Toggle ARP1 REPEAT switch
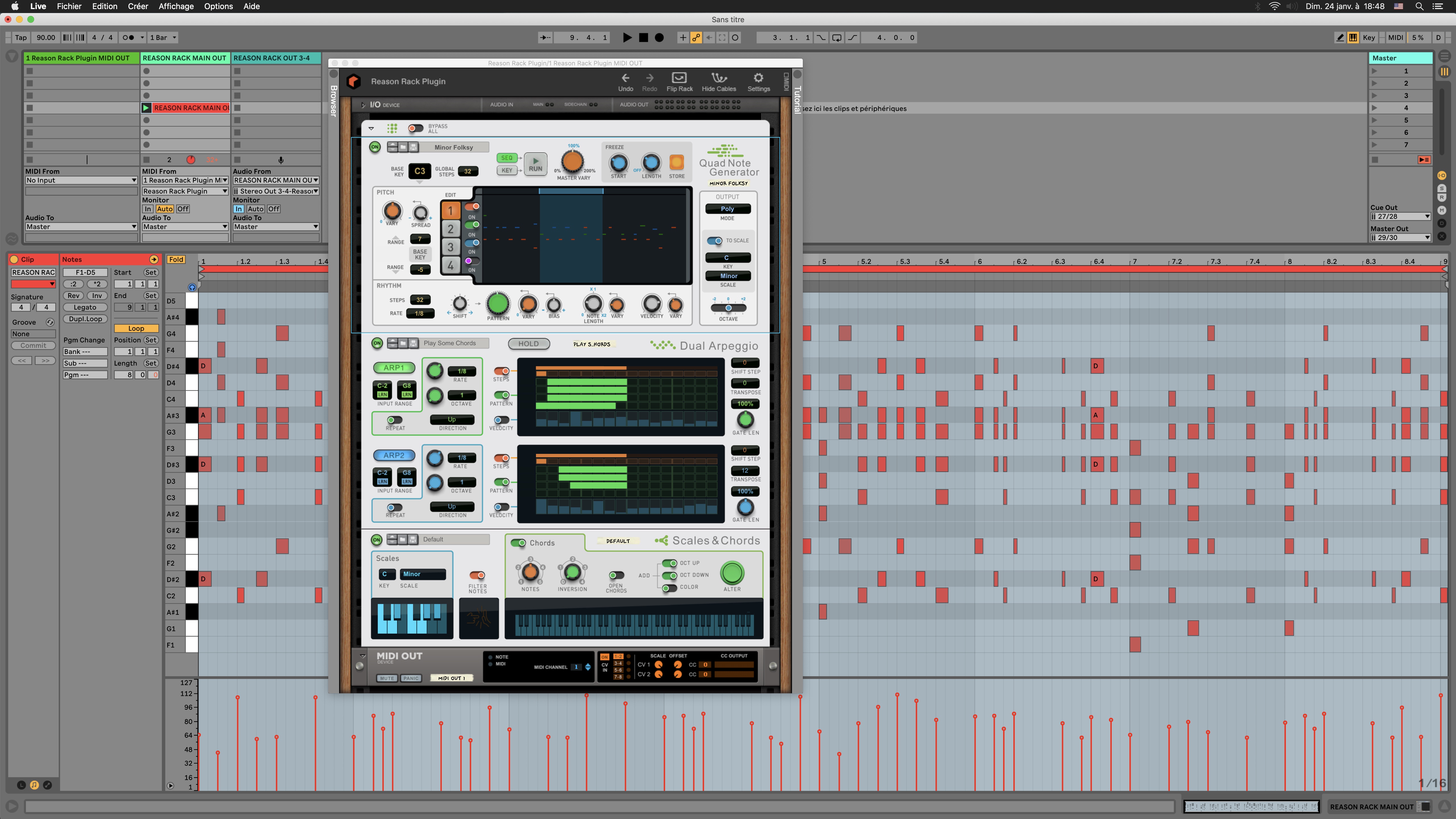This screenshot has height=819, width=1456. pyautogui.click(x=395, y=420)
